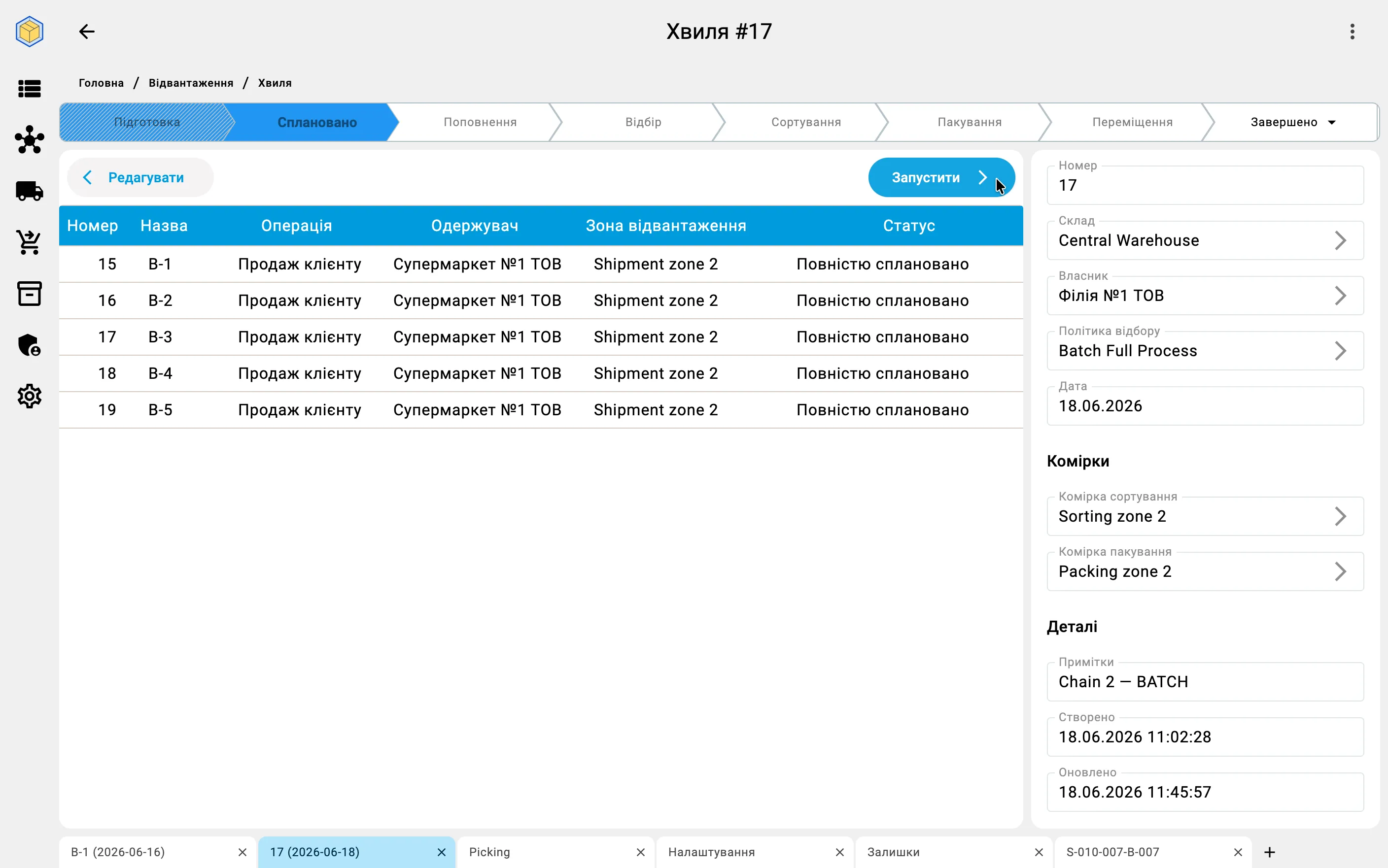
Task: Sort by the Зона відвантаження column header
Action: pos(665,226)
